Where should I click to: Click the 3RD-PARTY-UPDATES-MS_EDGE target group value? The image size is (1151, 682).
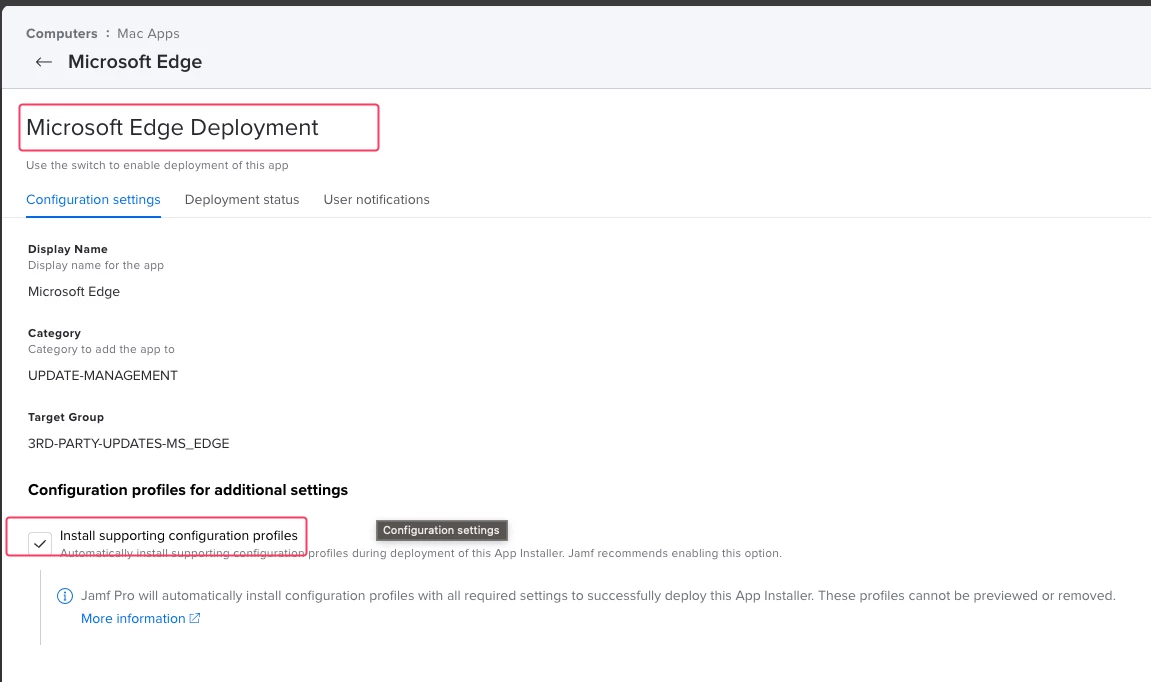(x=128, y=443)
